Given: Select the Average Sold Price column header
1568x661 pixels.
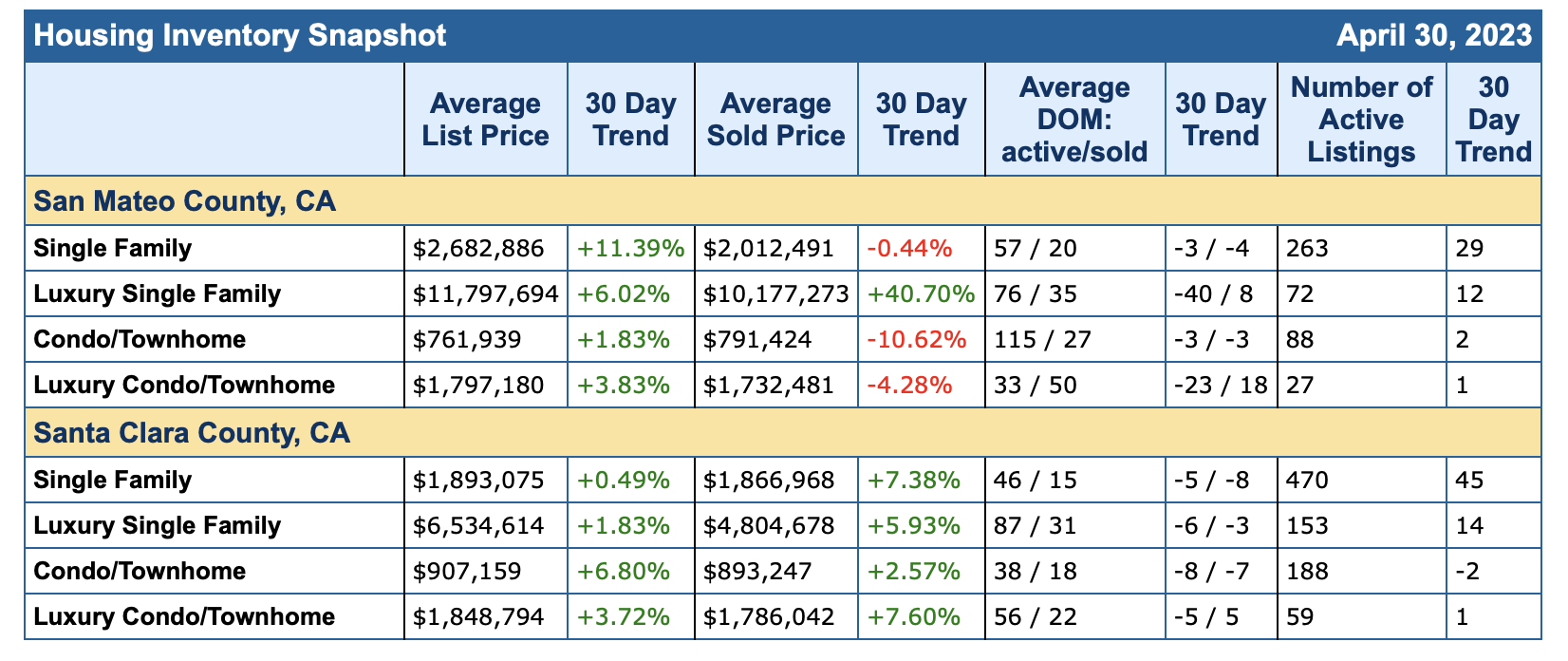Looking at the screenshot, I should pos(775,120).
